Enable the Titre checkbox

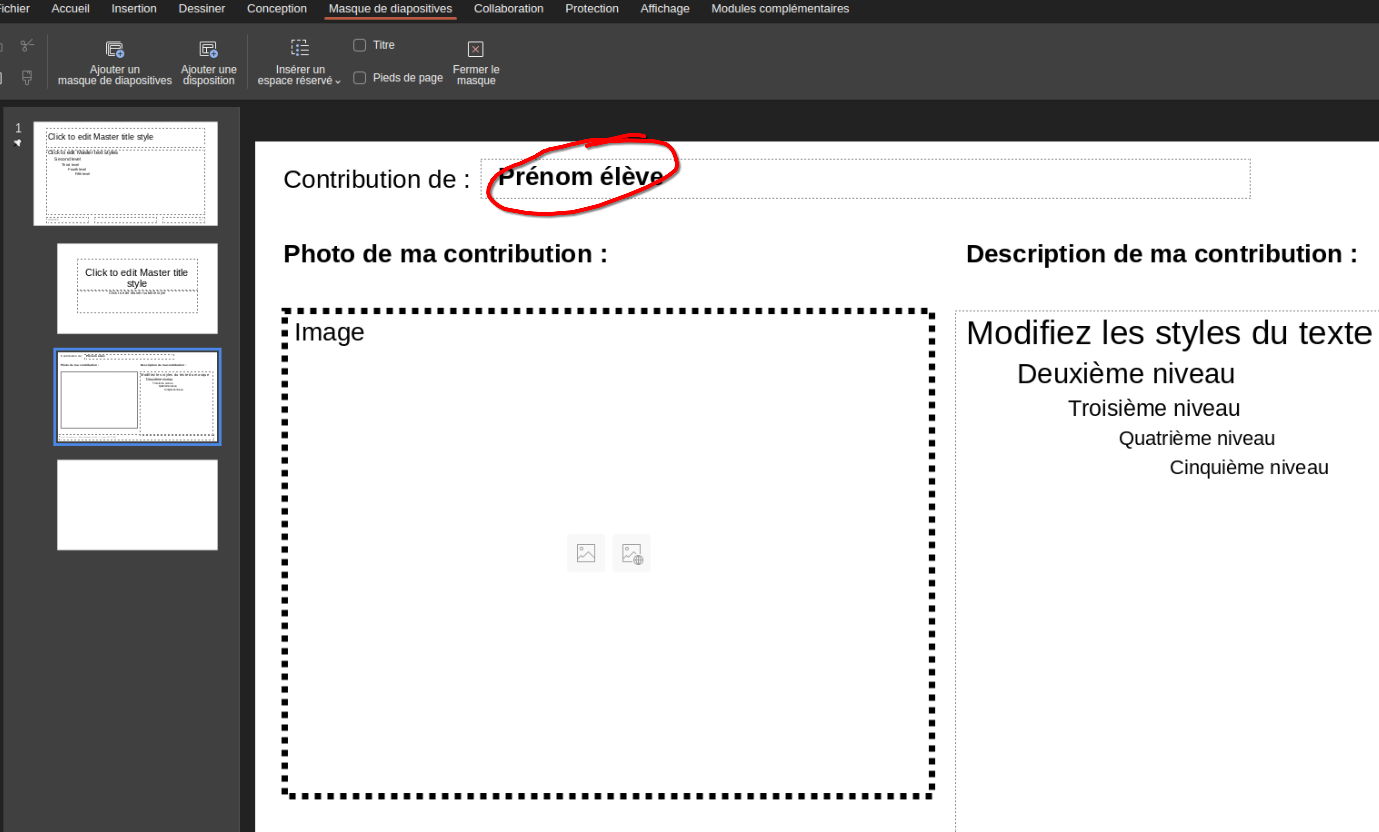360,45
